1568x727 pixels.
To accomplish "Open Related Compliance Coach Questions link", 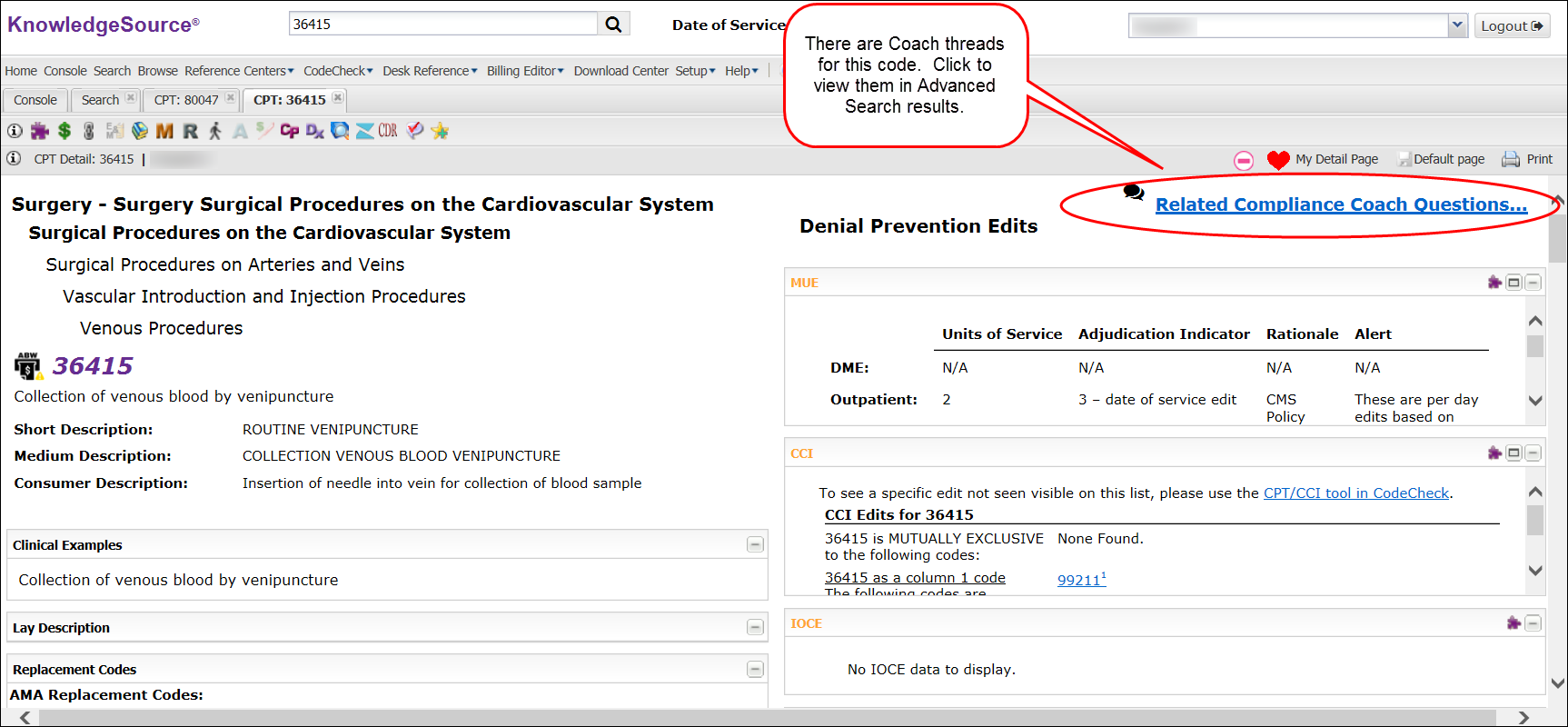I will [1340, 205].
